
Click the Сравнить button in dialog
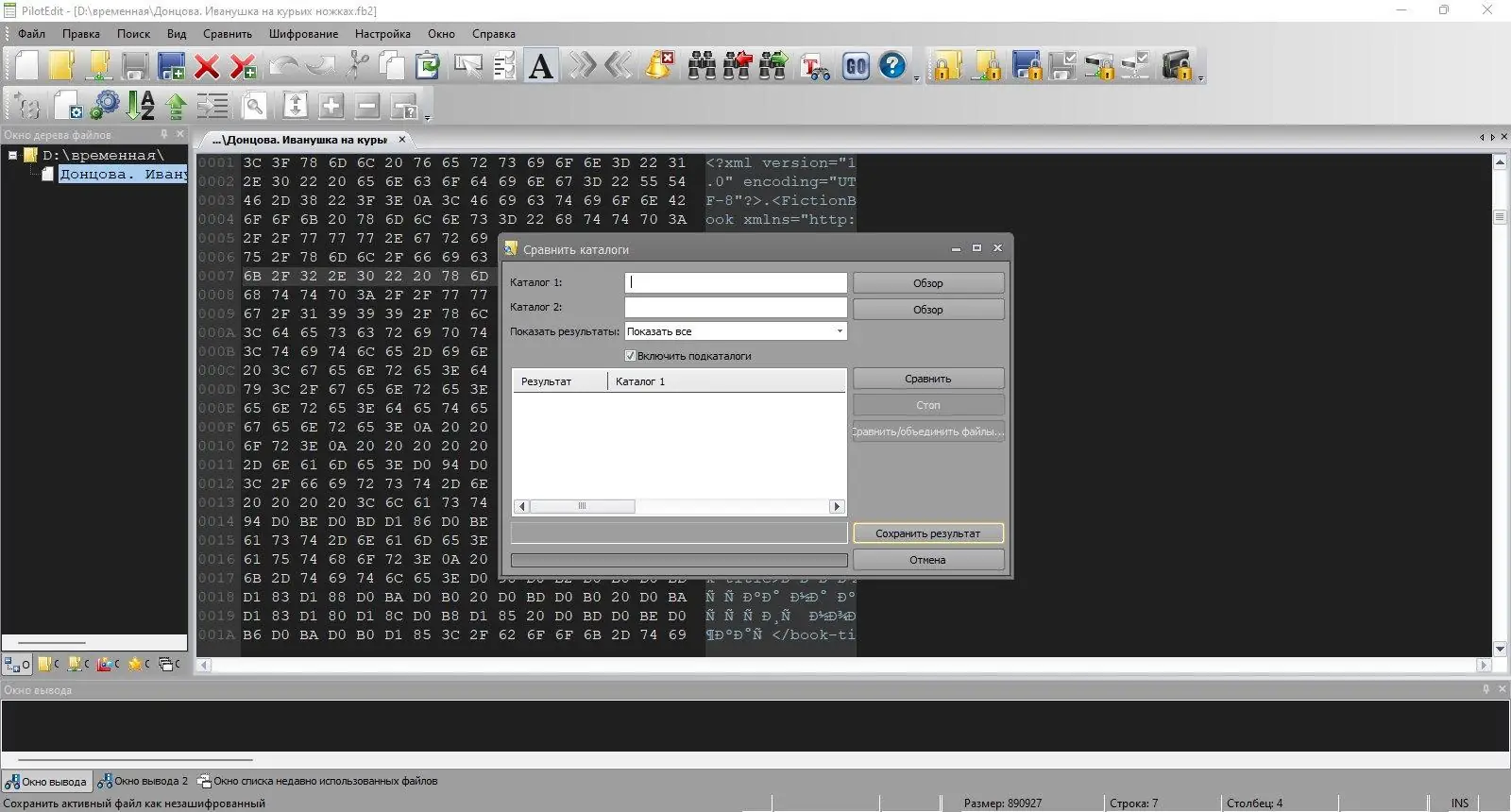pos(928,379)
